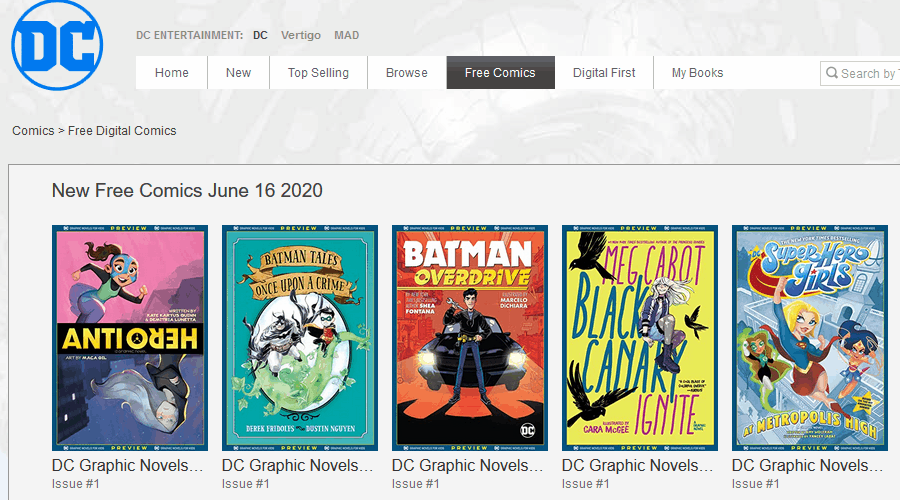Click Issue #1 under Black Canary Ignite
Screen dimensions: 900x500
(x=586, y=484)
